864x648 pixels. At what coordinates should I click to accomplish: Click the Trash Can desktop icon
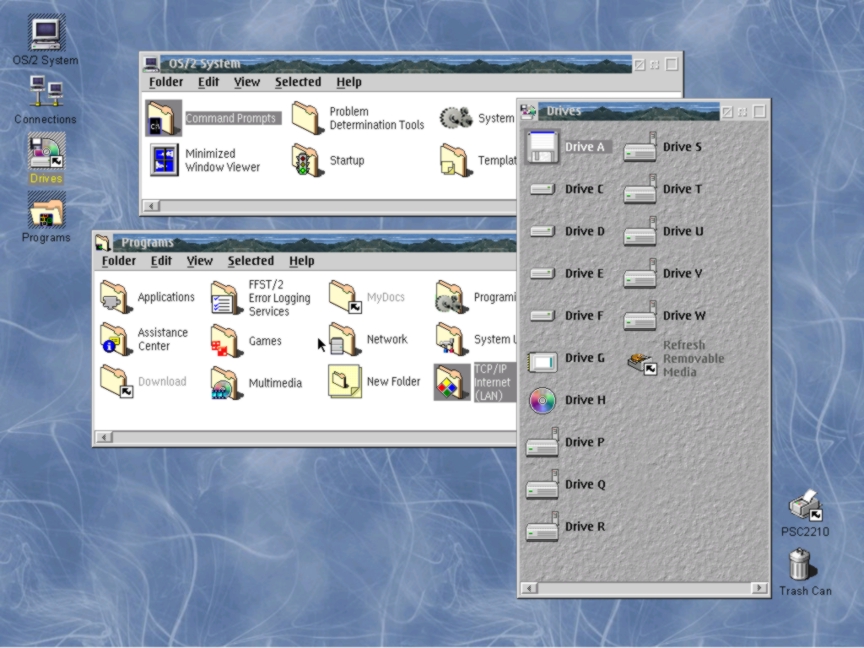point(800,565)
